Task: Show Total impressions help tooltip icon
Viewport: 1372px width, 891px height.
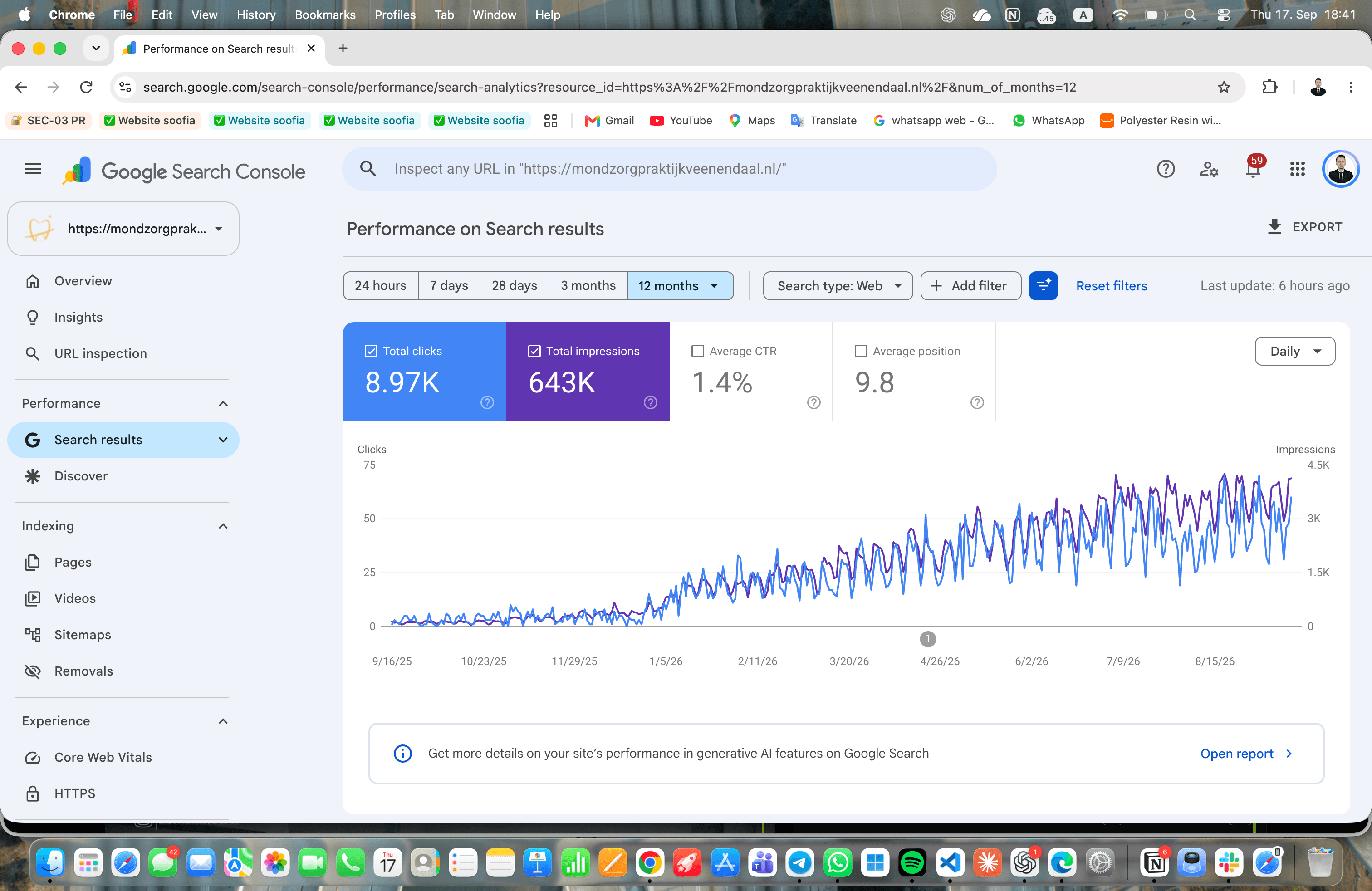Action: click(x=650, y=402)
